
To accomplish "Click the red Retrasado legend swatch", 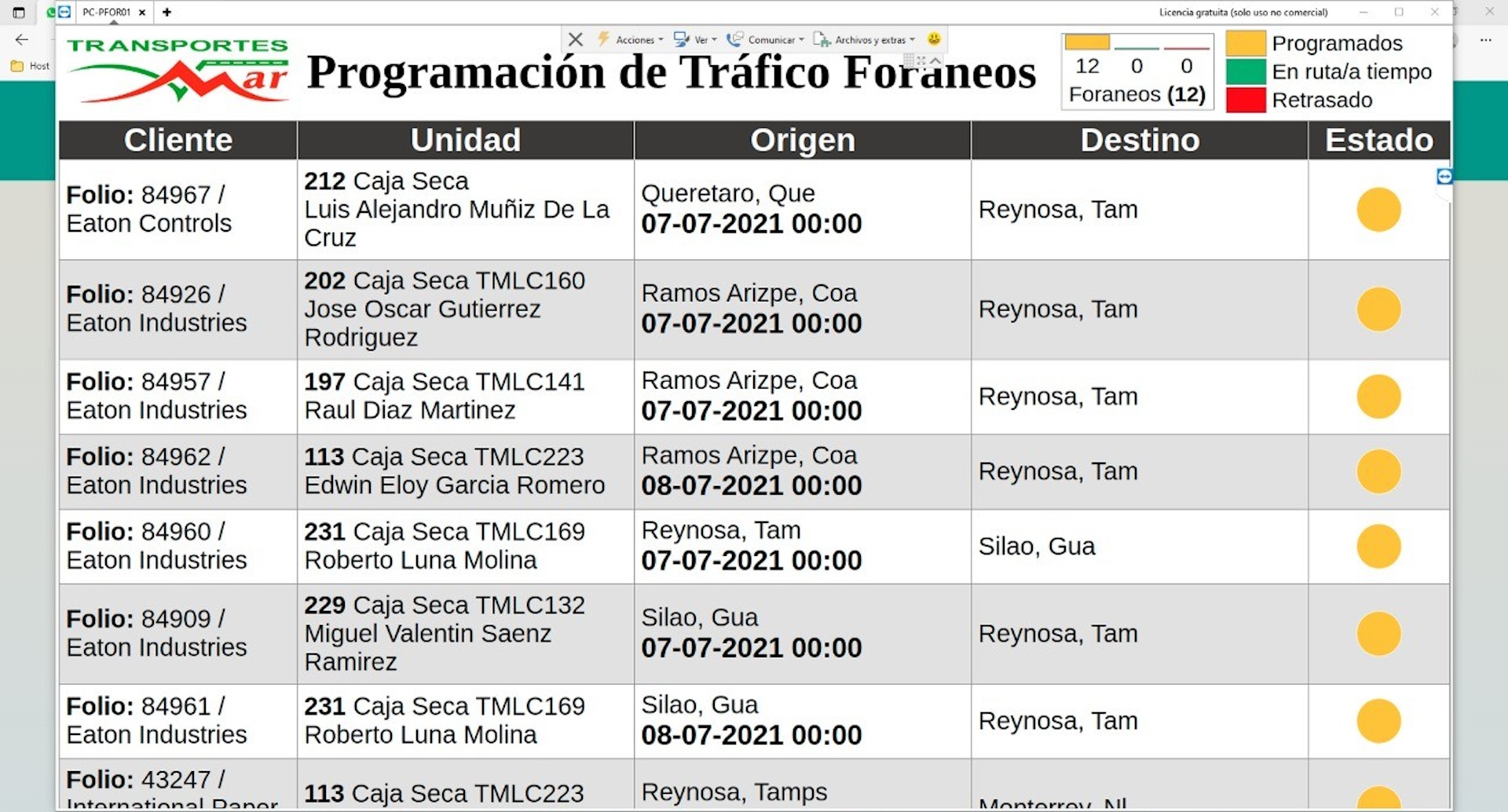I will [1246, 100].
